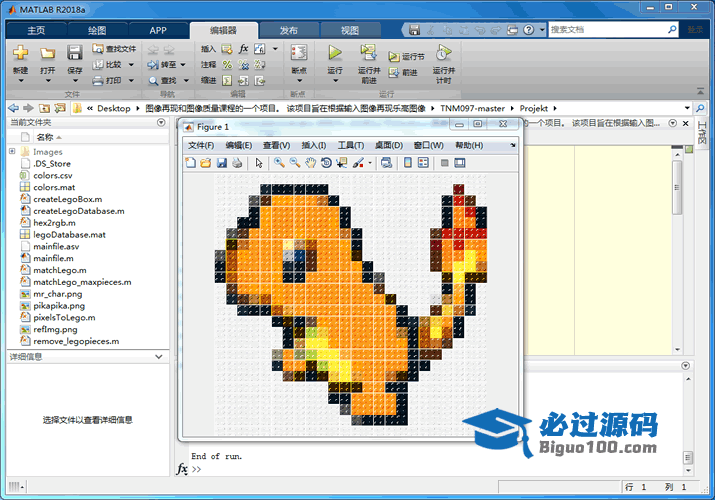The width and height of the screenshot is (715, 500).
Task: Click the Save Figure icon in Figure 1
Action: tap(222, 163)
